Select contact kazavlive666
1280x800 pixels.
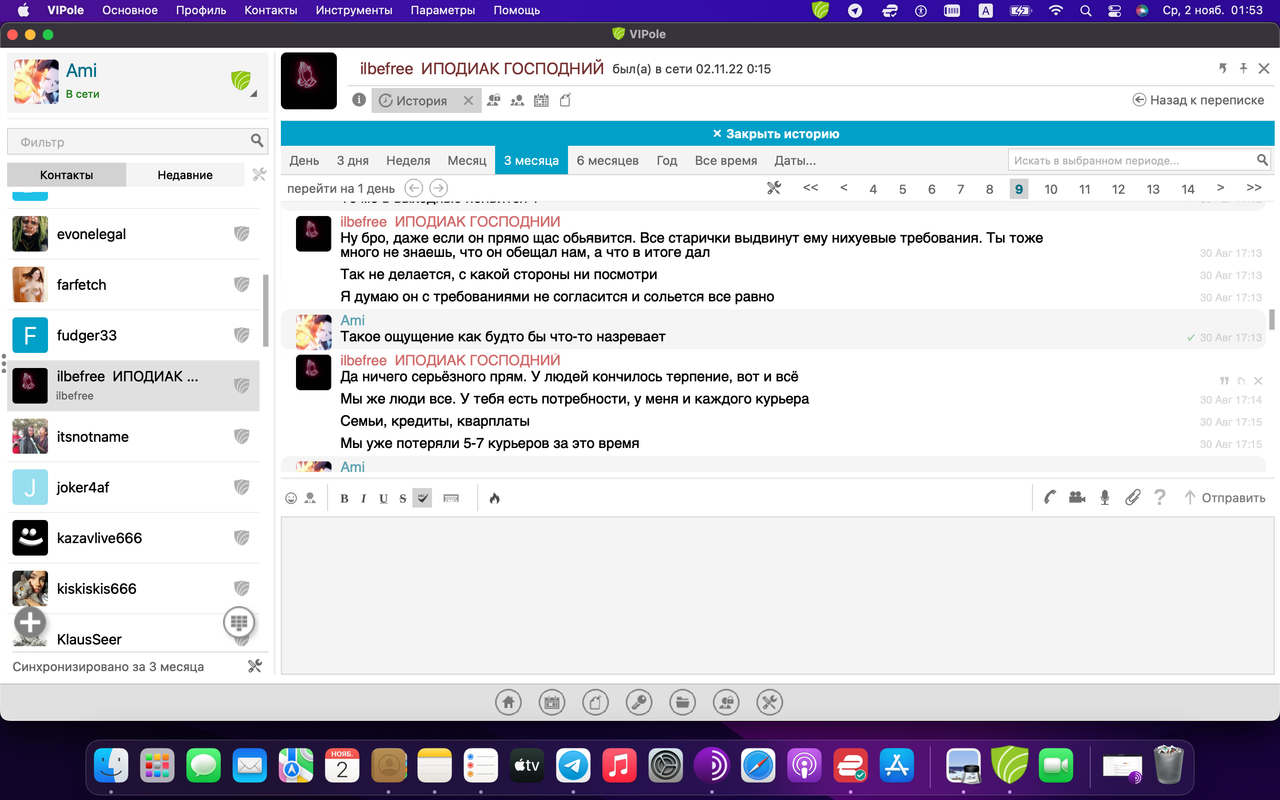pos(133,538)
